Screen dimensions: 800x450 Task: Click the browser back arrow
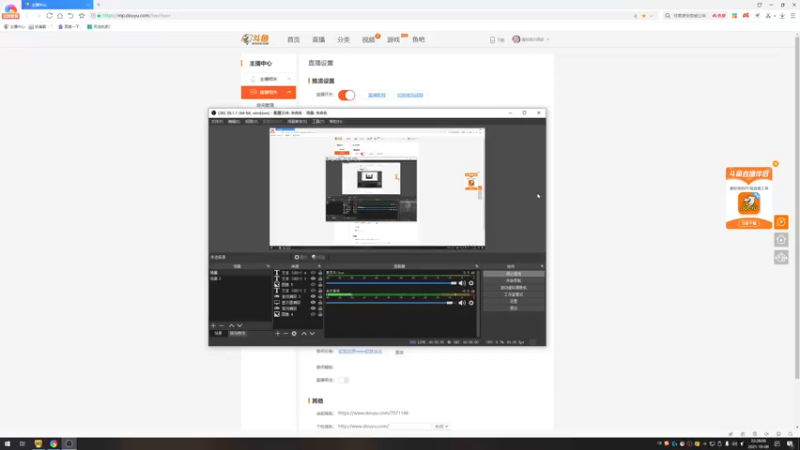click(x=27, y=16)
